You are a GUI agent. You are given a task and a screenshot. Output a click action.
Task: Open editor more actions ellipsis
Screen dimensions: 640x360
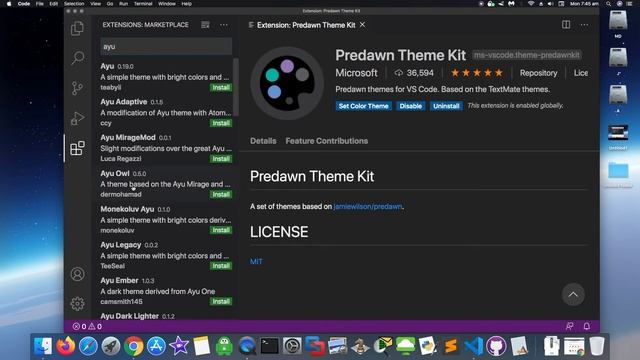click(x=584, y=25)
